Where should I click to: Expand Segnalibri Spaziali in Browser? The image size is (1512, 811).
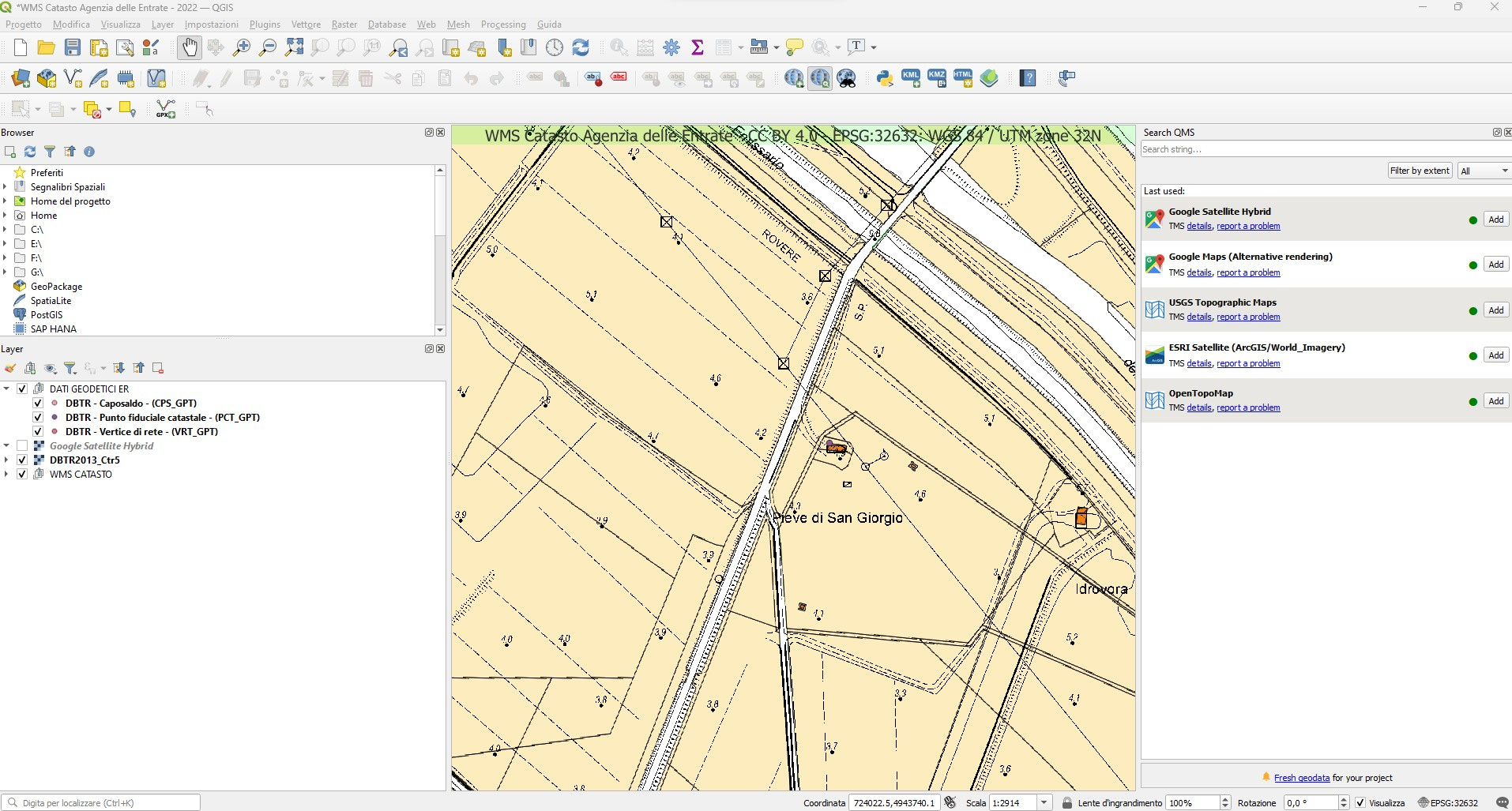(x=5, y=186)
